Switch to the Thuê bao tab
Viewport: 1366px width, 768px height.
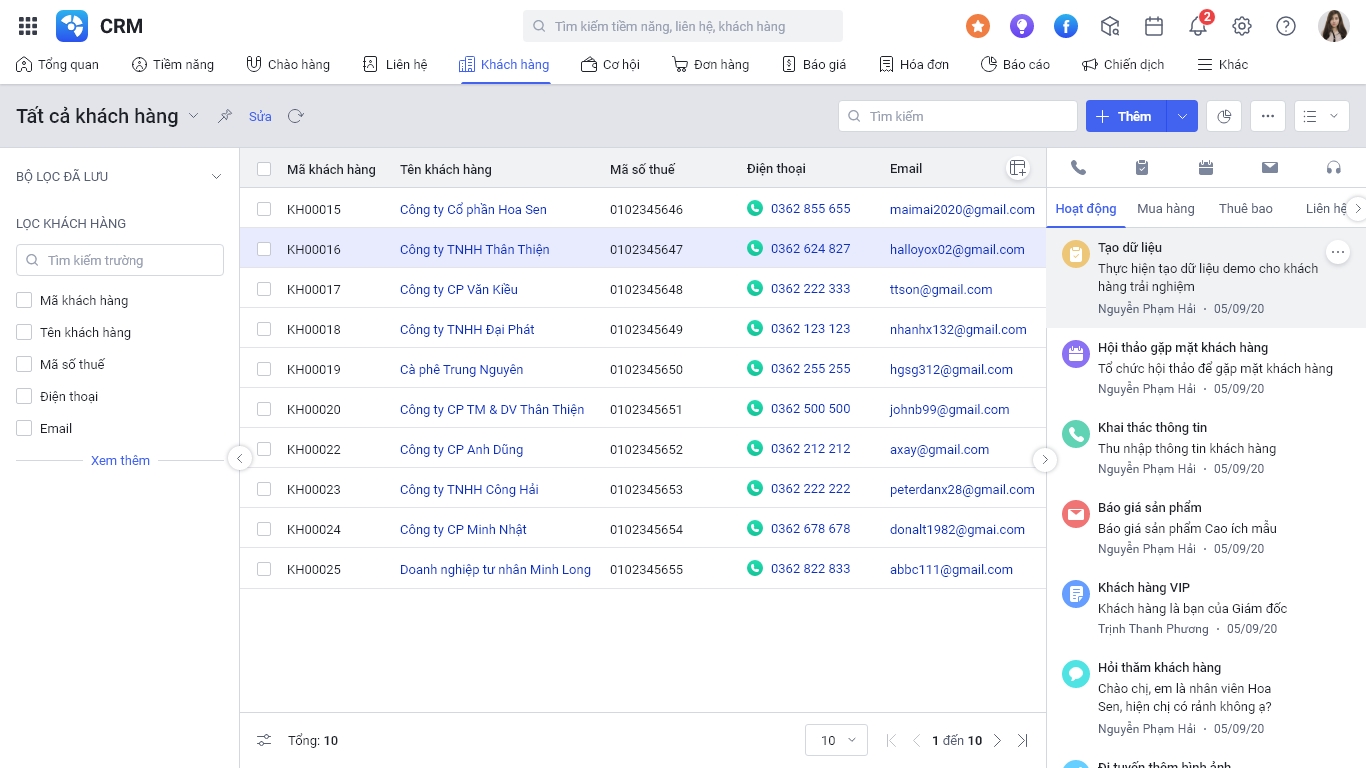click(1246, 209)
